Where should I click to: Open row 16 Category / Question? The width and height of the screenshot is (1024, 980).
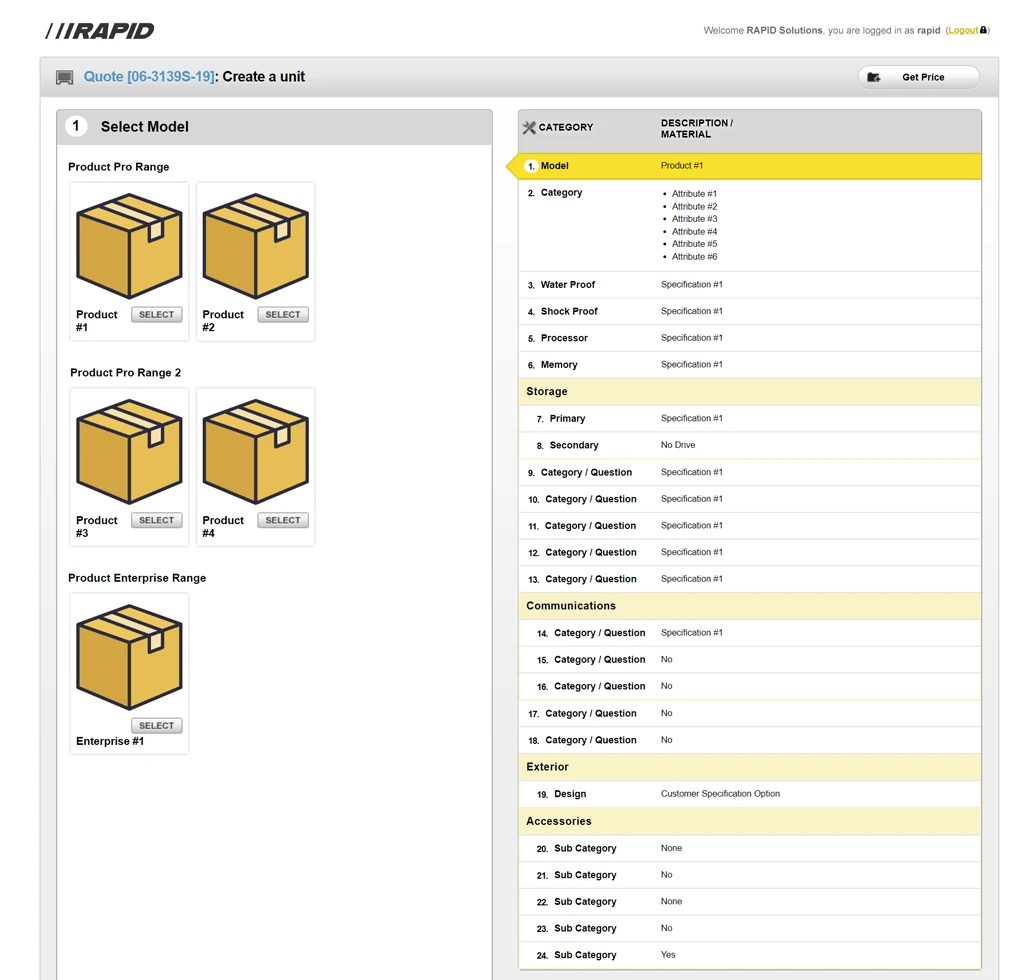tap(749, 686)
